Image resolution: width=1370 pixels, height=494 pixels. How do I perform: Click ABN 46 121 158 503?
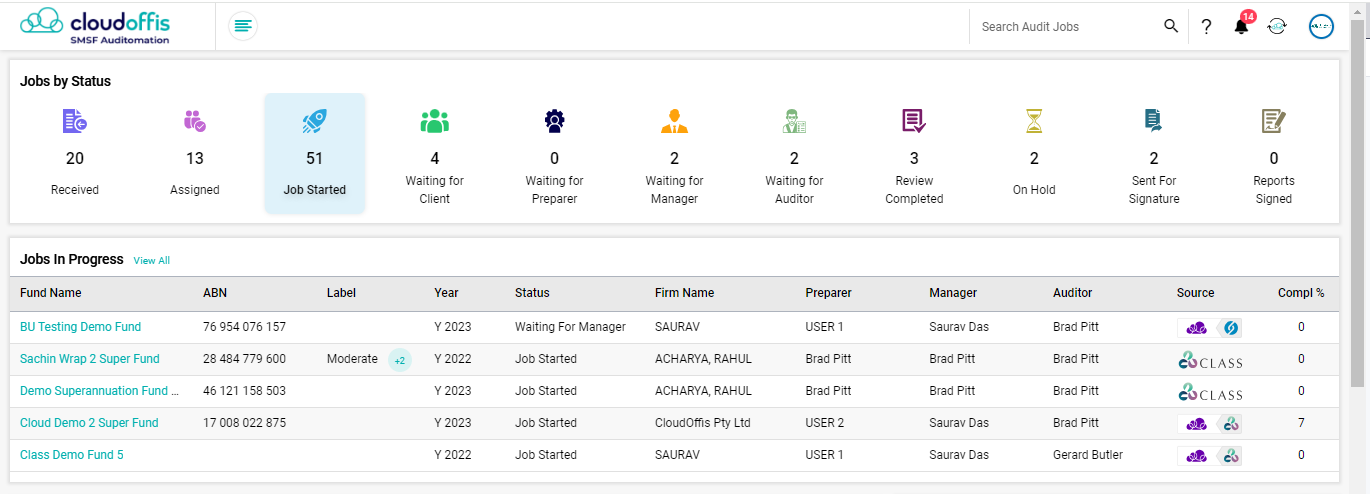click(x=244, y=391)
